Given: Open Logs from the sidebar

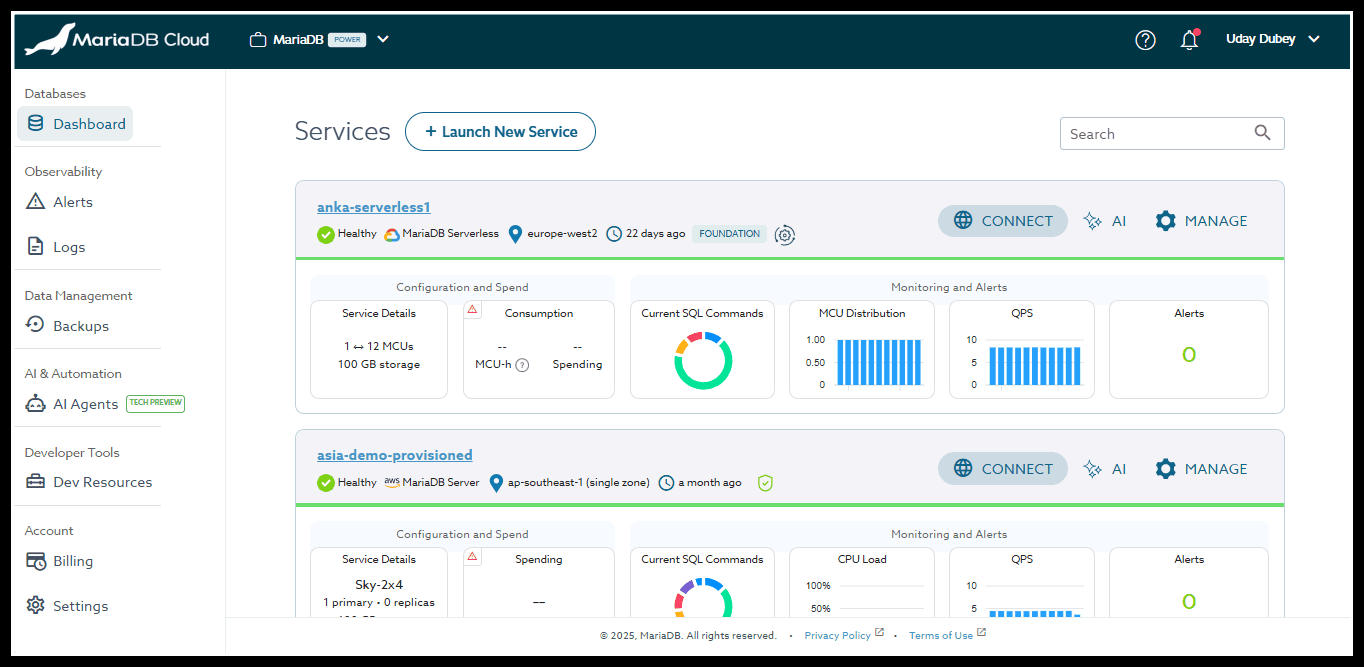Looking at the screenshot, I should coord(55,247).
